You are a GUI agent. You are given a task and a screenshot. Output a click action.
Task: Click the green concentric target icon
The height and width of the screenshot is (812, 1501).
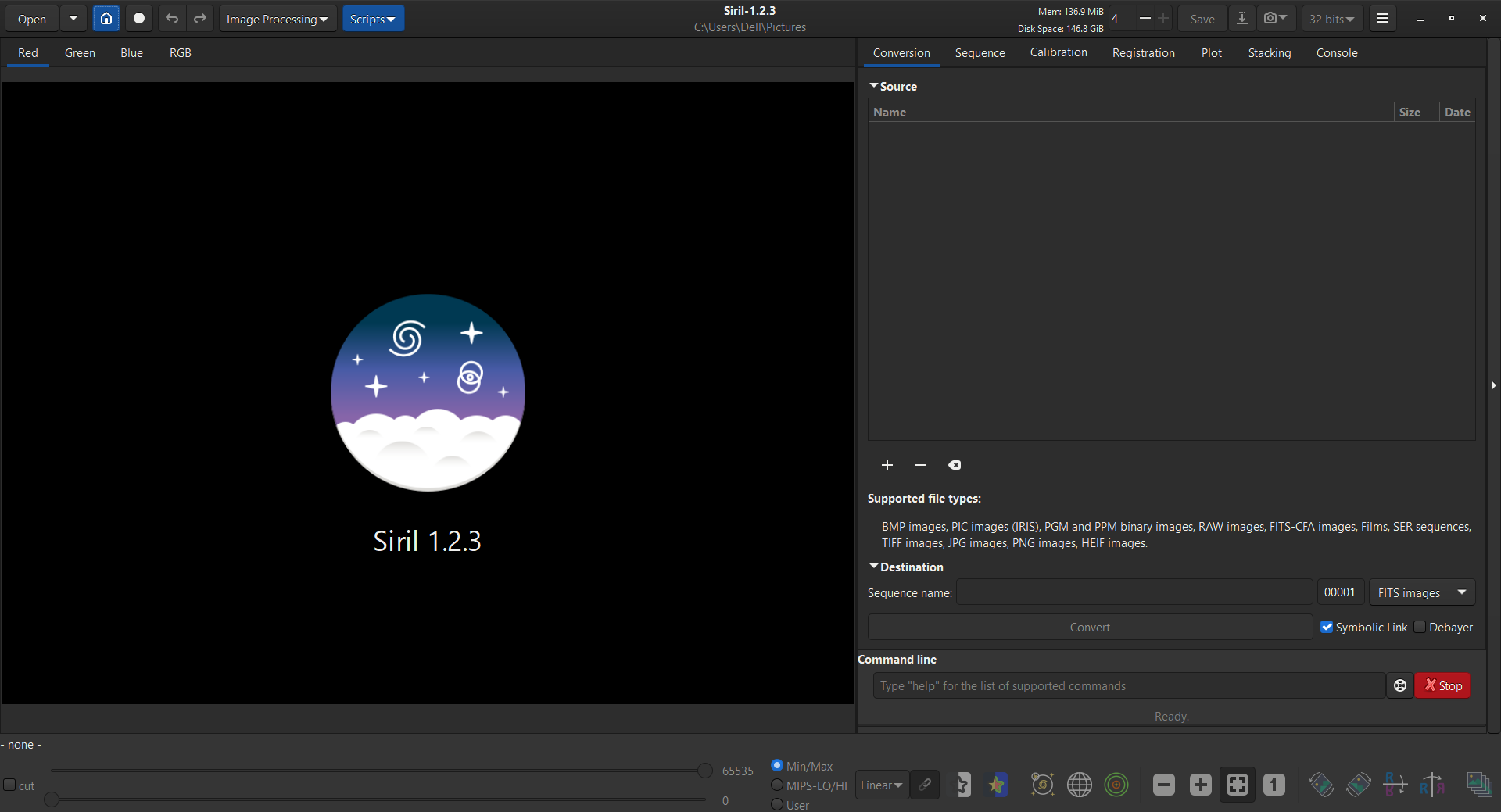click(x=1116, y=785)
